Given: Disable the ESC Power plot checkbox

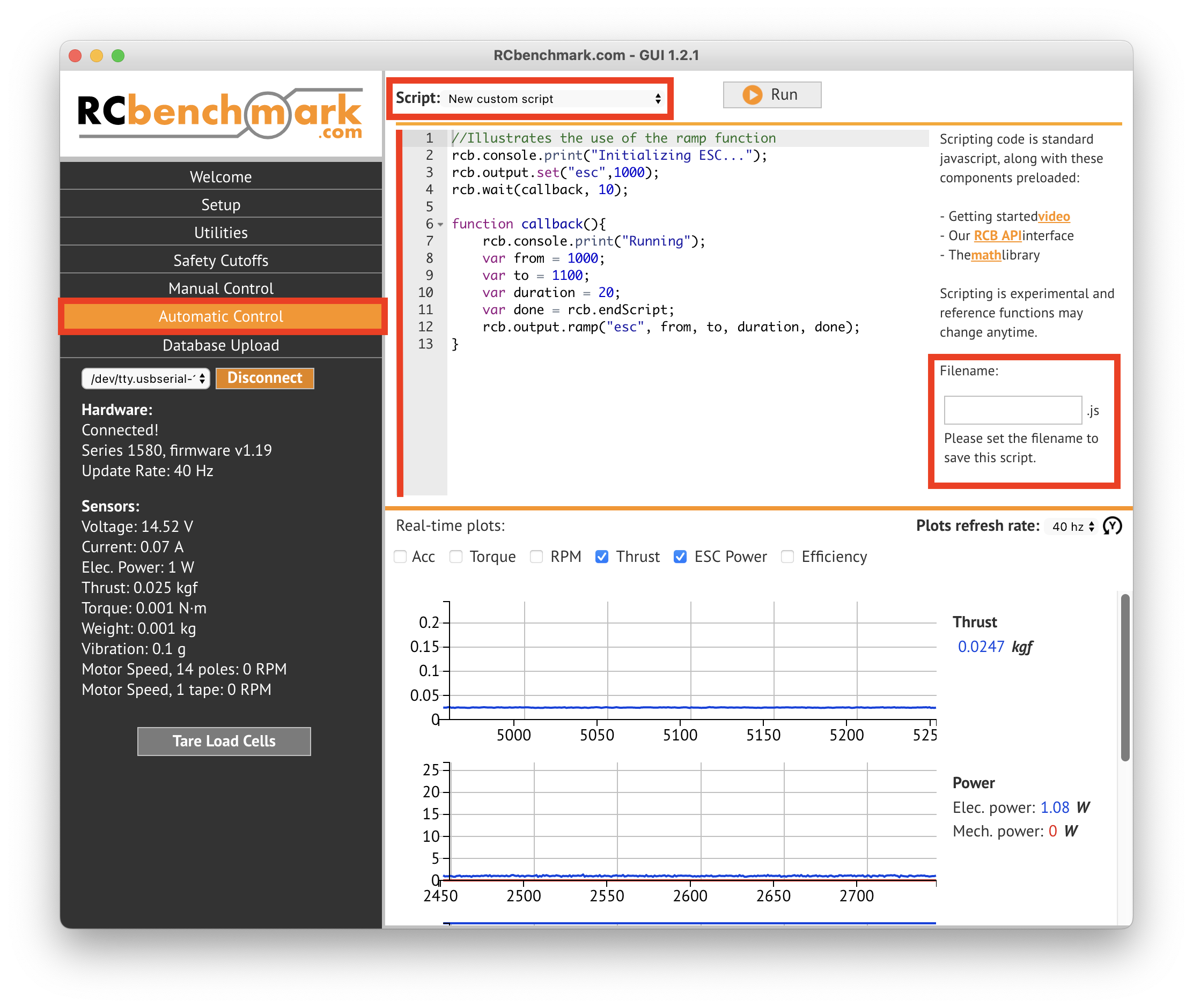Looking at the screenshot, I should pyautogui.click(x=680, y=557).
